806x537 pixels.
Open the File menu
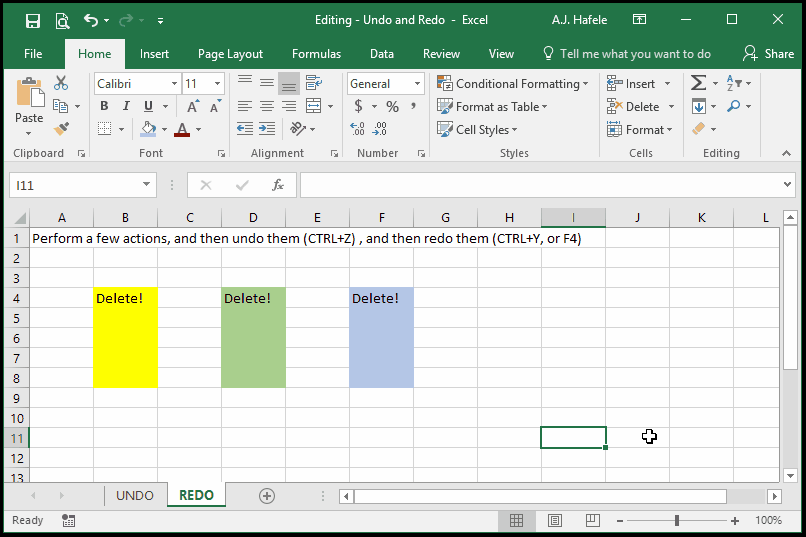(x=33, y=54)
